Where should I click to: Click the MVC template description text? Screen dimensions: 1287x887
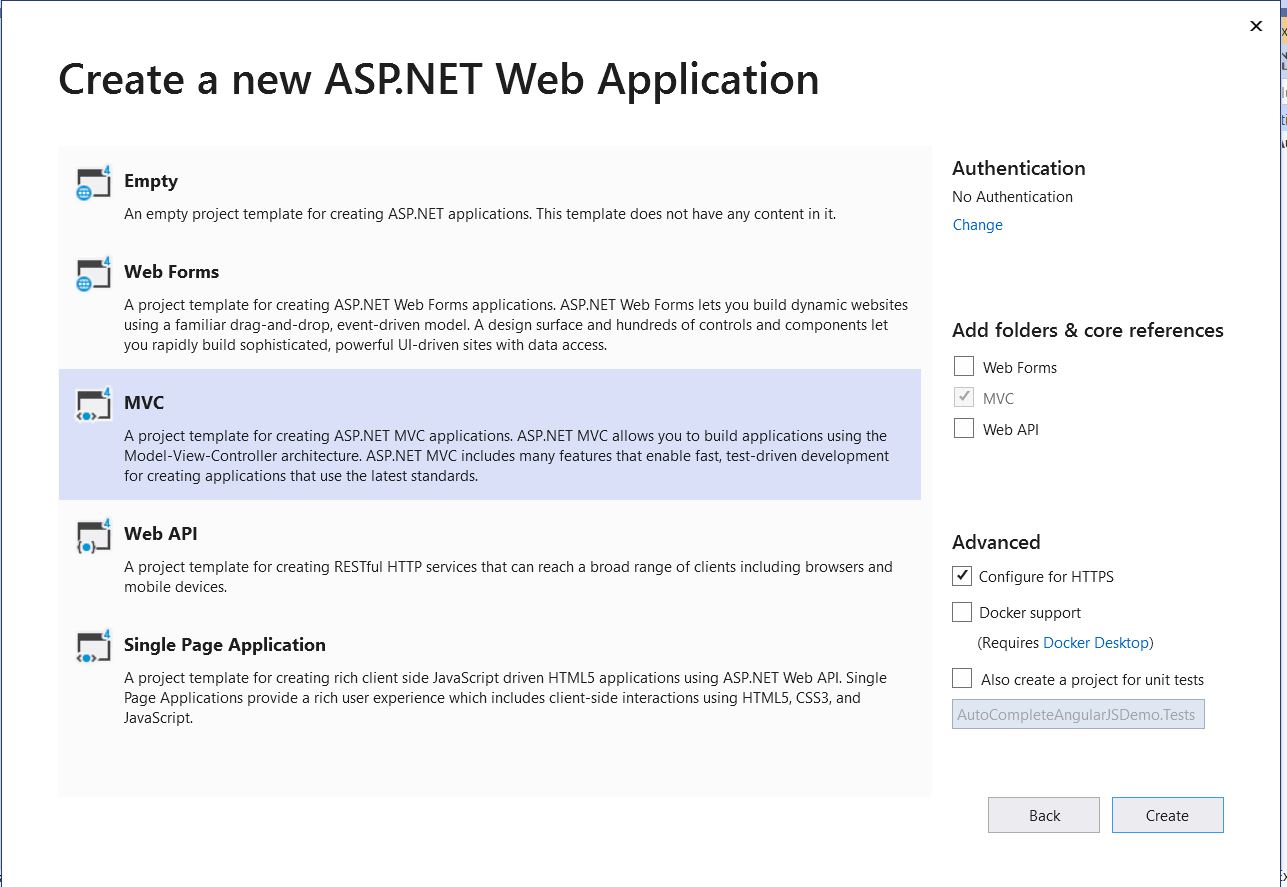coord(506,456)
